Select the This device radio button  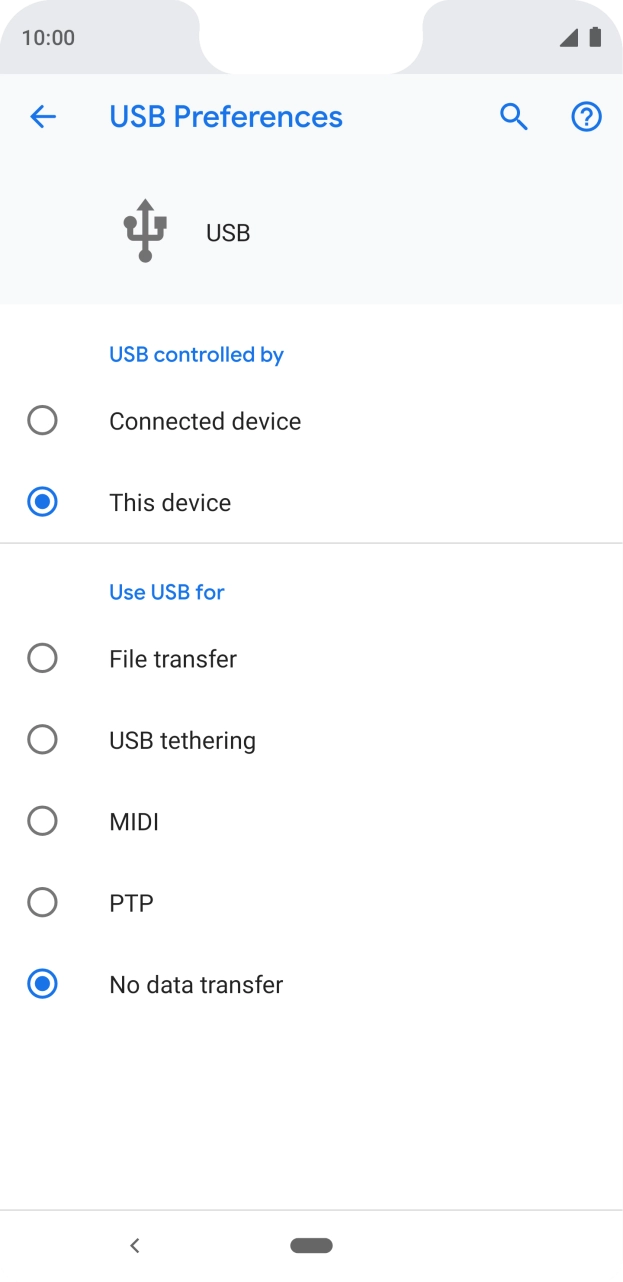tap(42, 502)
